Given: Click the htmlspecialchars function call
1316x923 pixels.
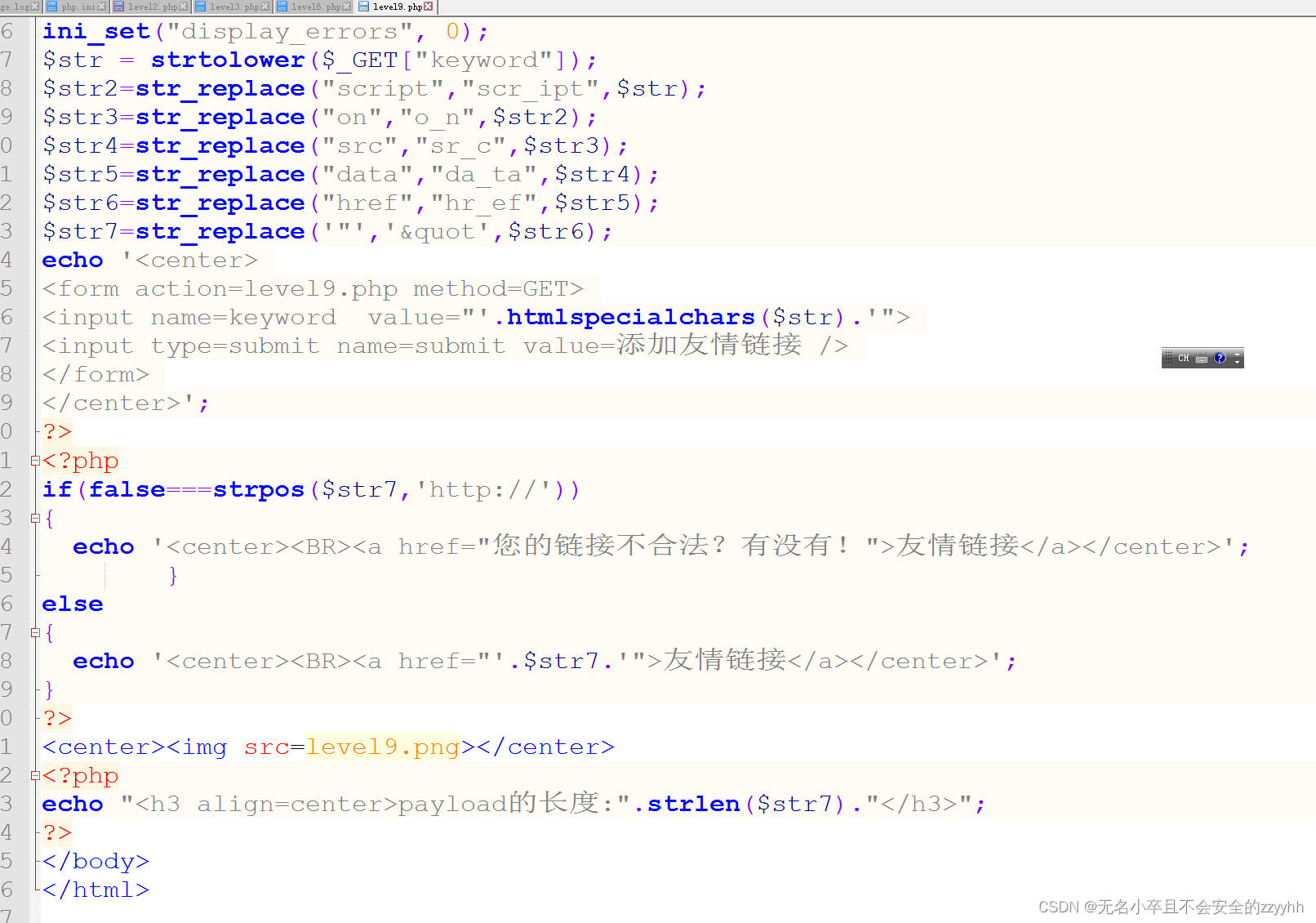Looking at the screenshot, I should [631, 317].
